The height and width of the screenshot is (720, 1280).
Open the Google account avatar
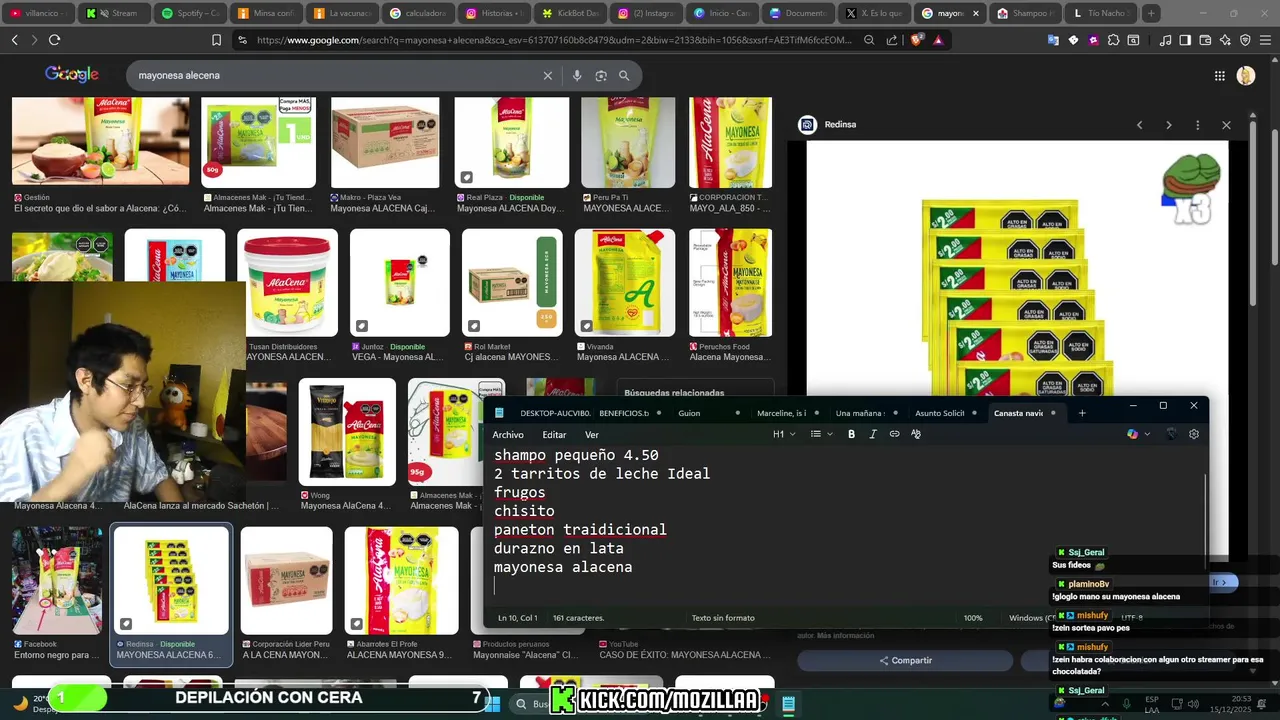coord(1246,75)
